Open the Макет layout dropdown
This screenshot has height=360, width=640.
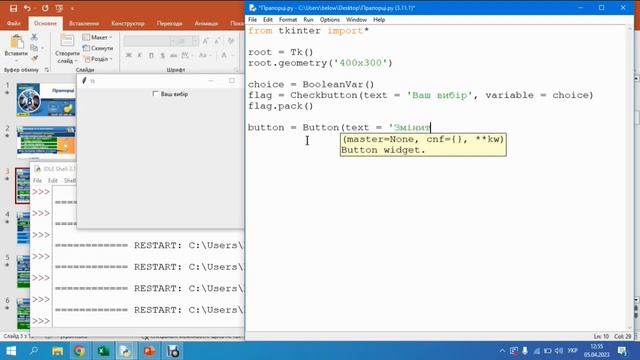[x=97, y=37]
